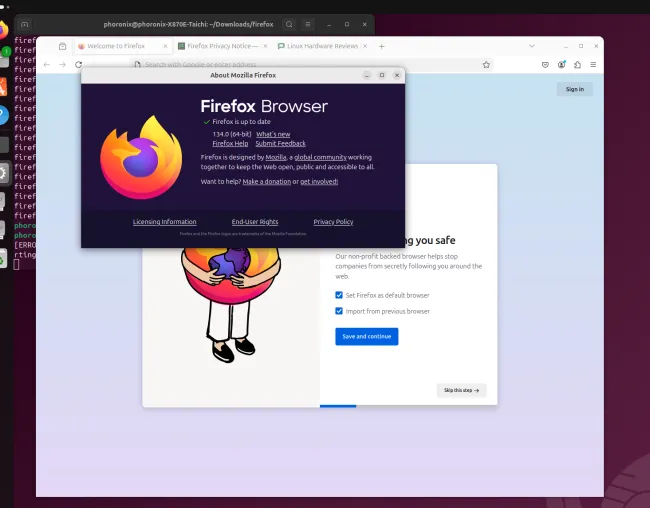Open the Firefox Help link
Screen dimensions: 650x508
click(230, 143)
